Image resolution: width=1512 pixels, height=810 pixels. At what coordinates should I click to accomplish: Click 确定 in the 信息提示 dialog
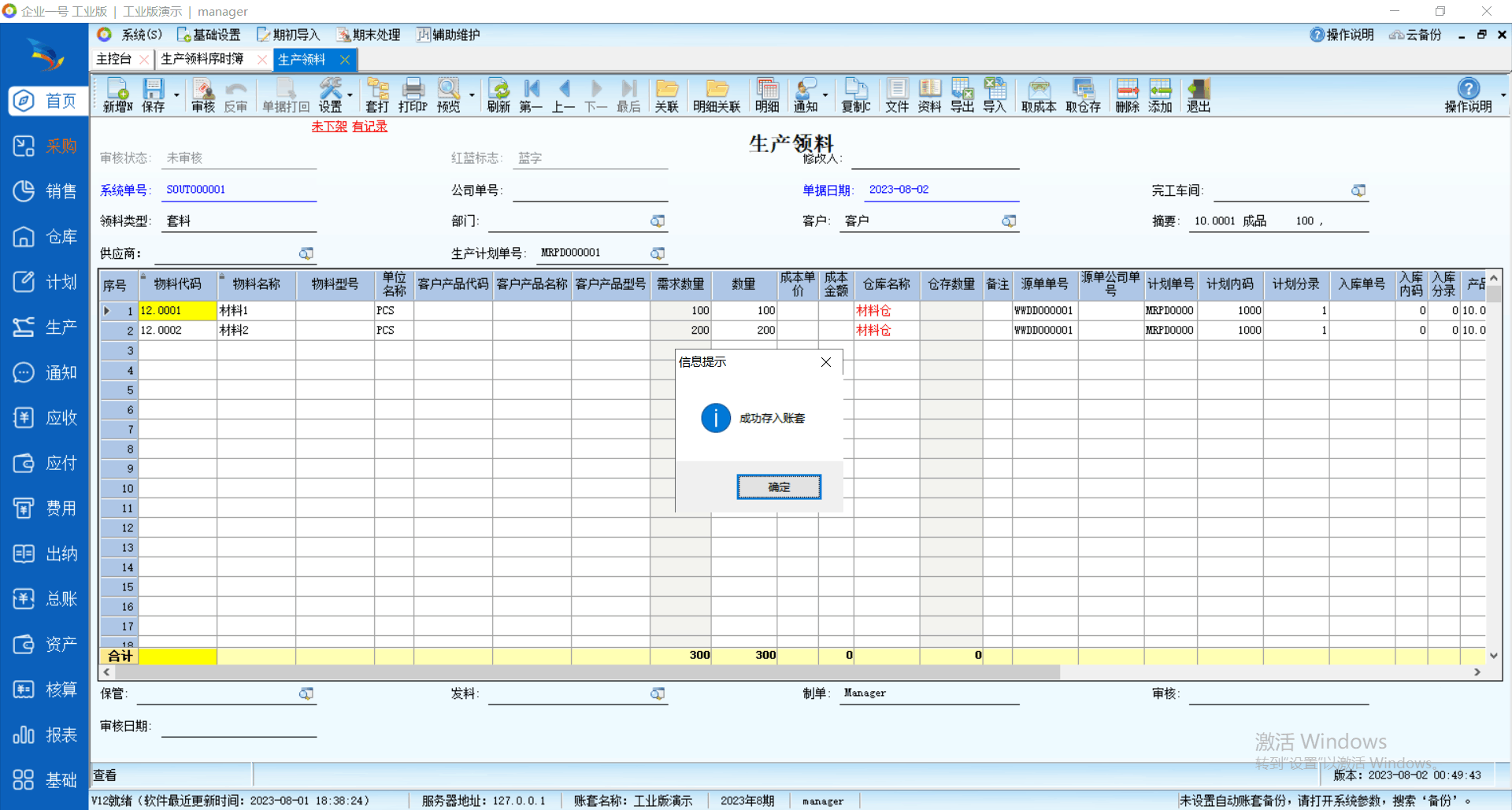pyautogui.click(x=778, y=487)
